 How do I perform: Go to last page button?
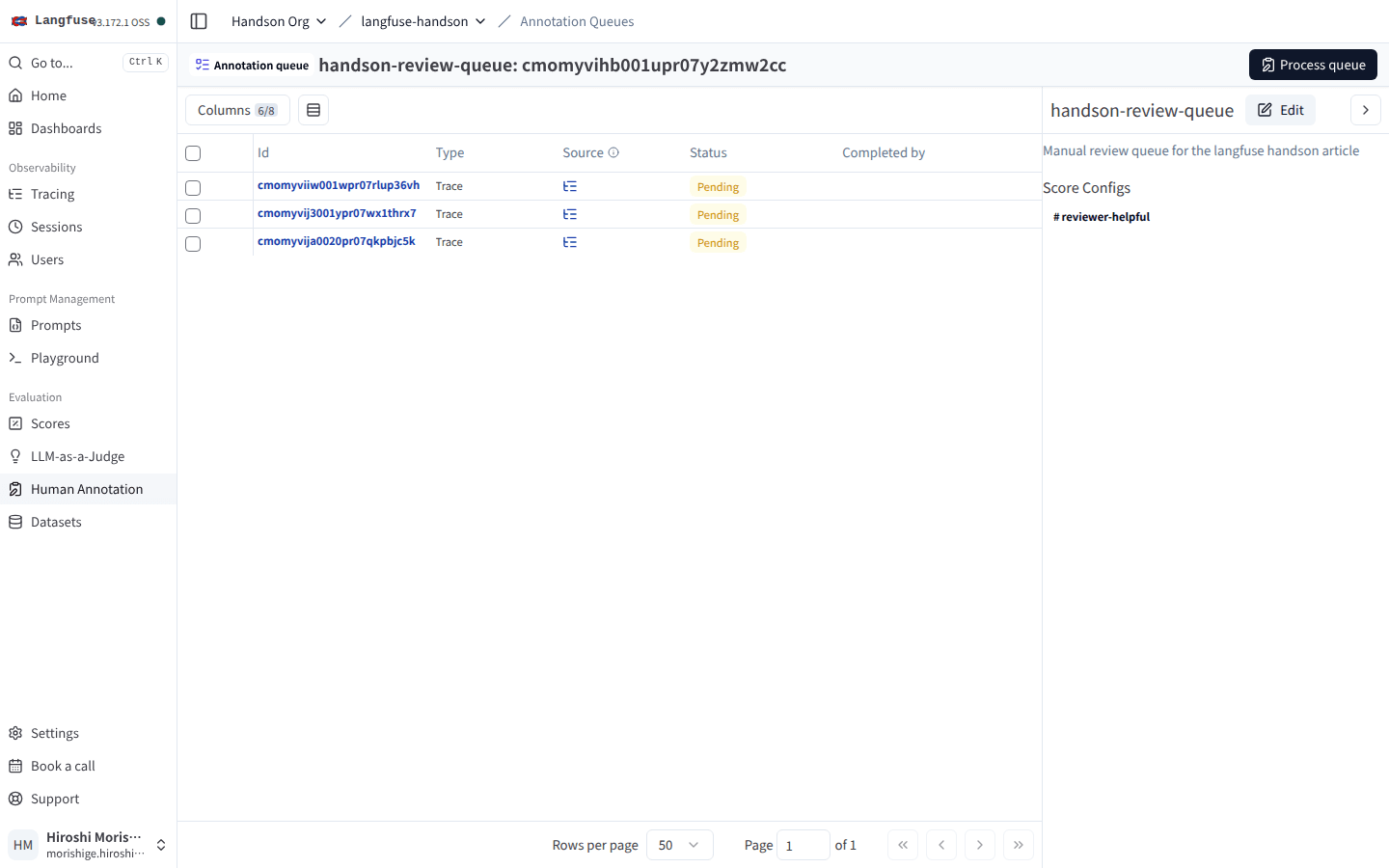(1019, 845)
